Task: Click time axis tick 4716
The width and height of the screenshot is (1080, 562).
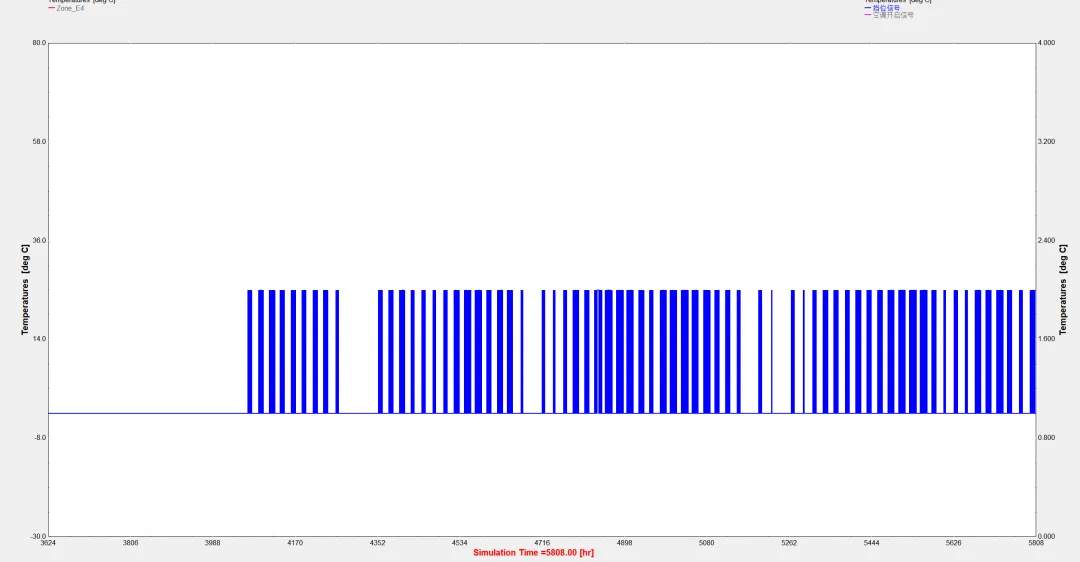Action: 542,543
